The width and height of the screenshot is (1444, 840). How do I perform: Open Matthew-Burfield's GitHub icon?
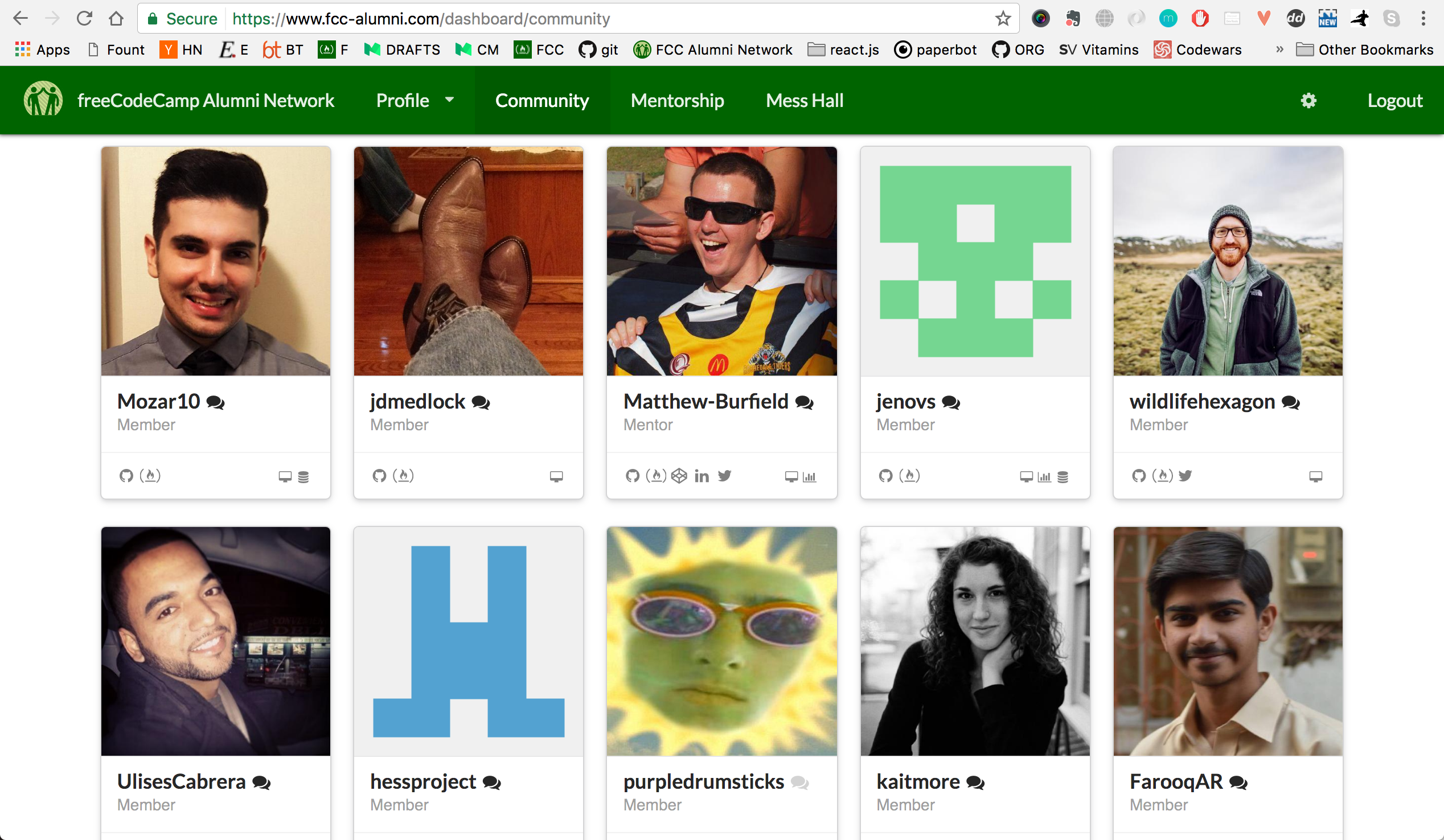click(633, 476)
